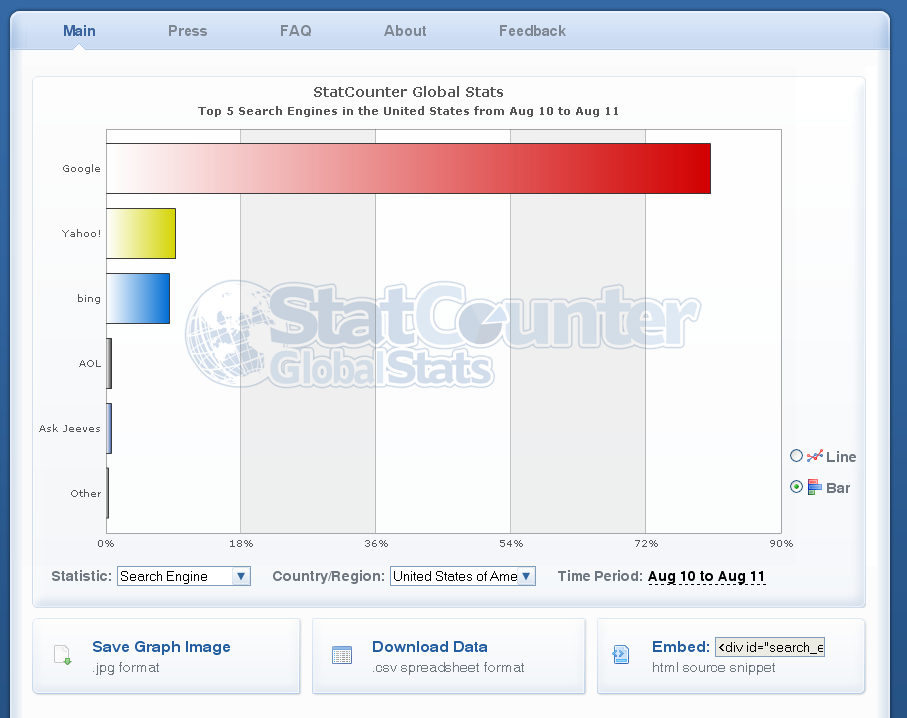Click the yellow Yahoo! bar

click(141, 233)
